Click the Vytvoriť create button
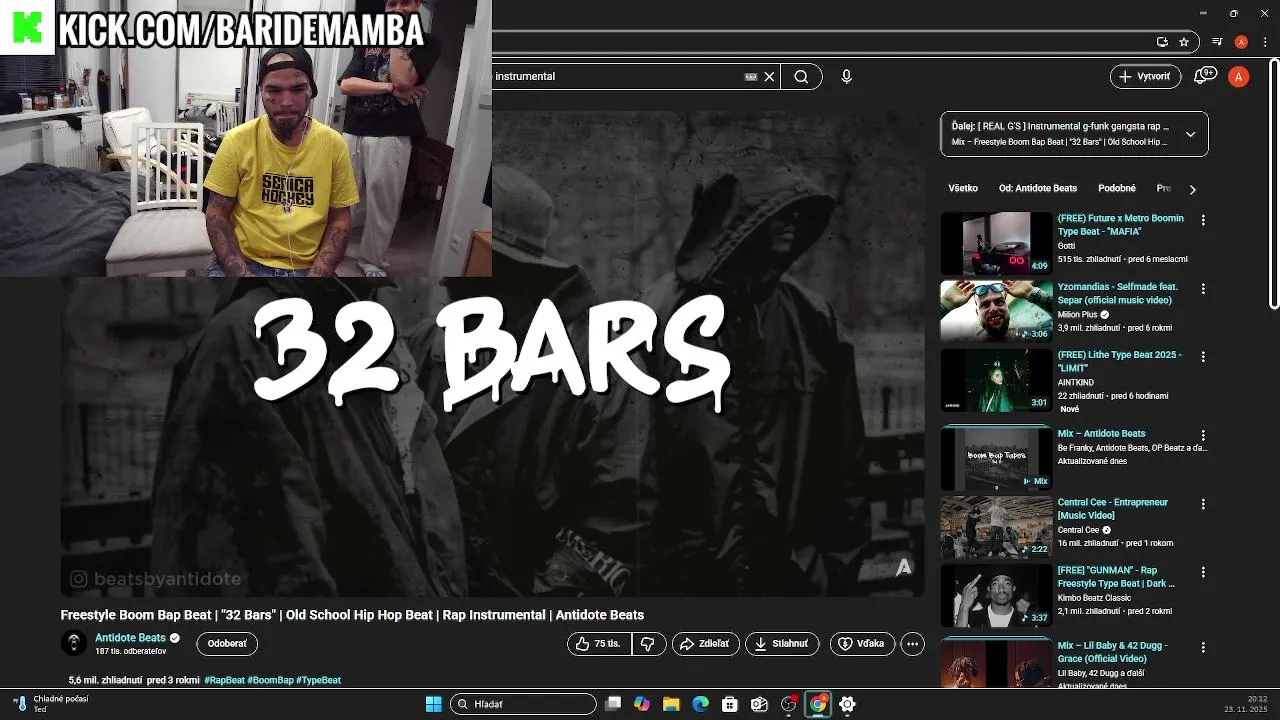The width and height of the screenshot is (1280, 720). tap(1145, 76)
